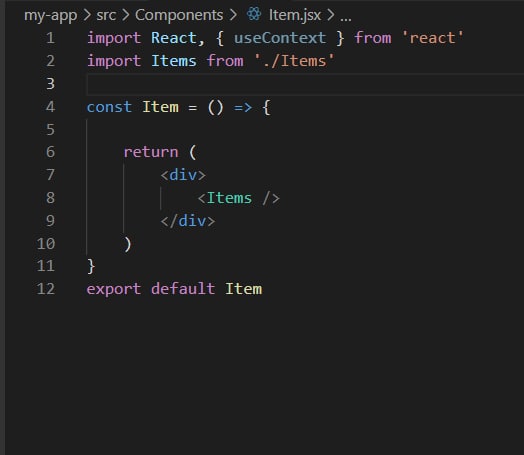Click the const keyword on line 4
The width and height of the screenshot is (524, 455).
(x=109, y=107)
